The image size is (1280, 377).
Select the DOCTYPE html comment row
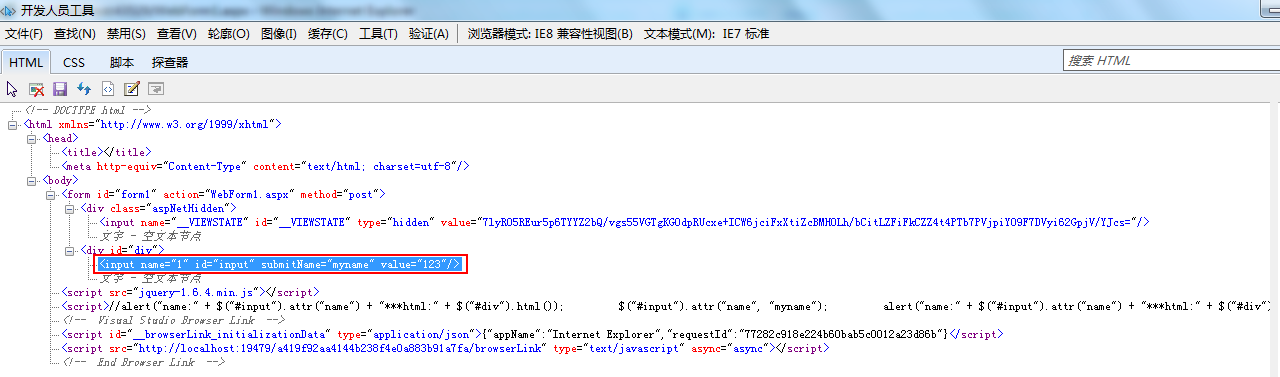[88, 110]
